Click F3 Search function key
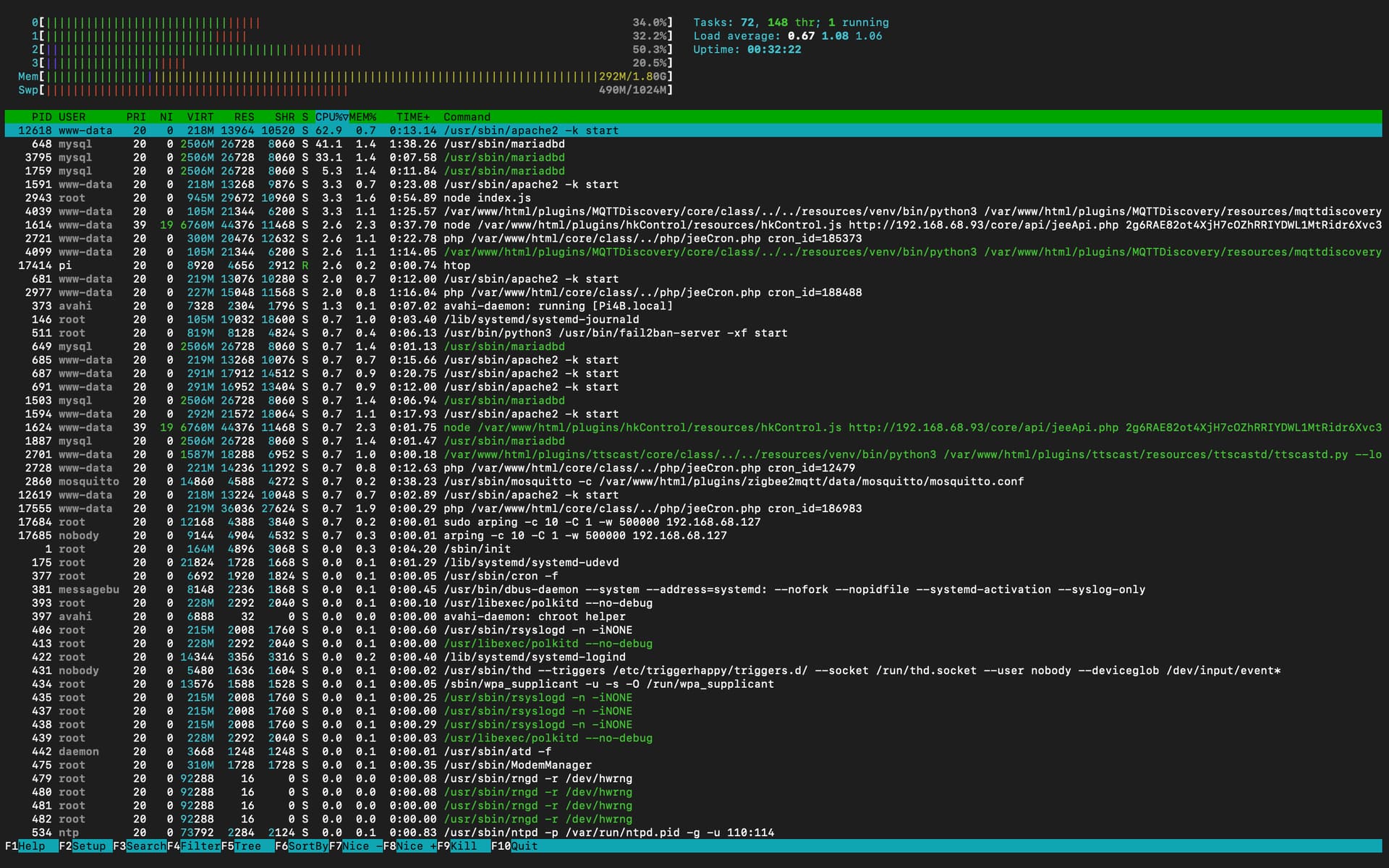This screenshot has width=1389, height=868. pos(145,846)
